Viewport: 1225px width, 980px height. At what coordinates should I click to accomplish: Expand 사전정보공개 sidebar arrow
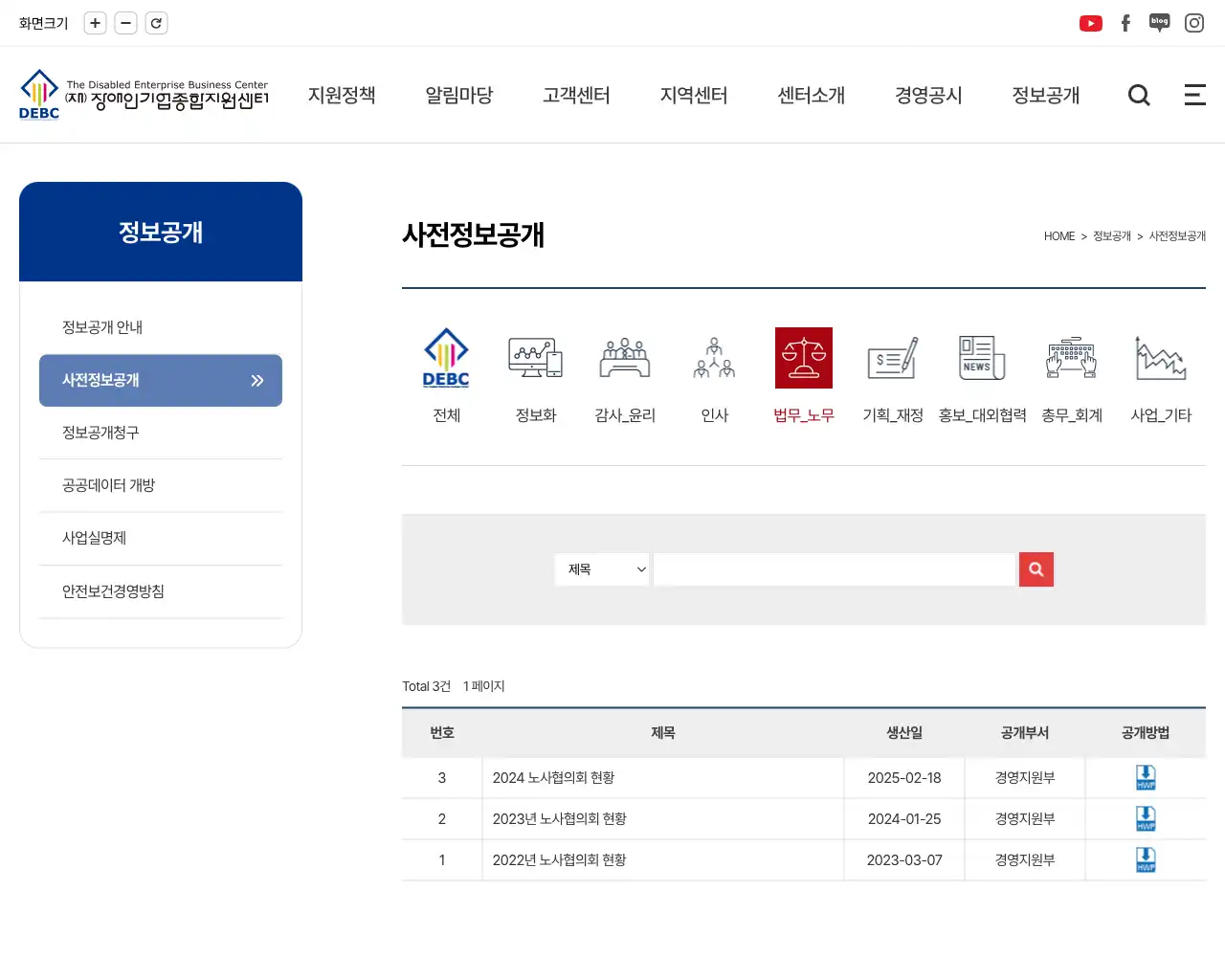(257, 380)
